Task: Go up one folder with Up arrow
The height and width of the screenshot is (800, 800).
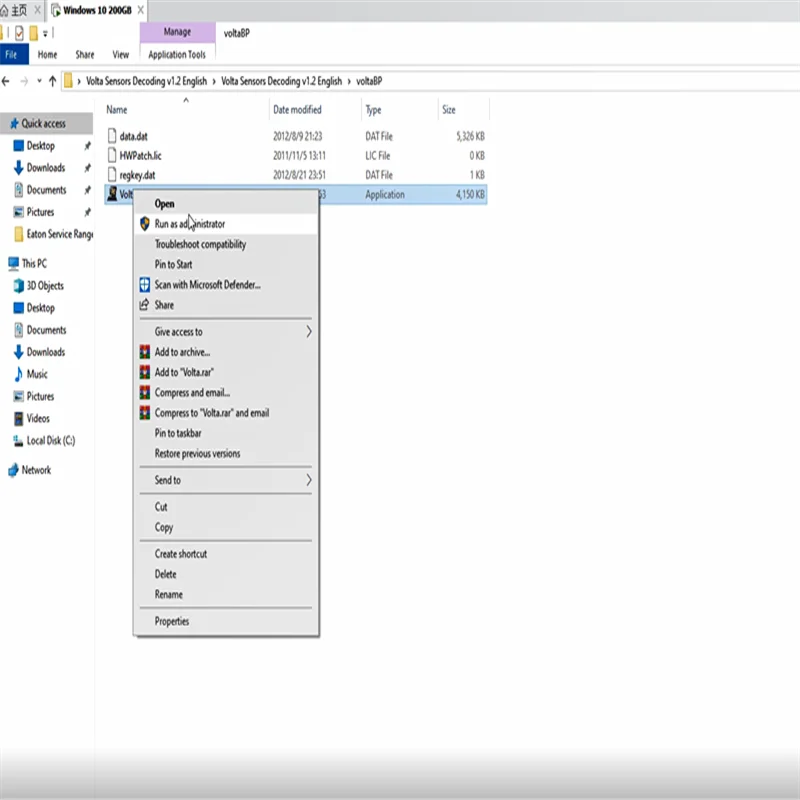Action: point(52,81)
